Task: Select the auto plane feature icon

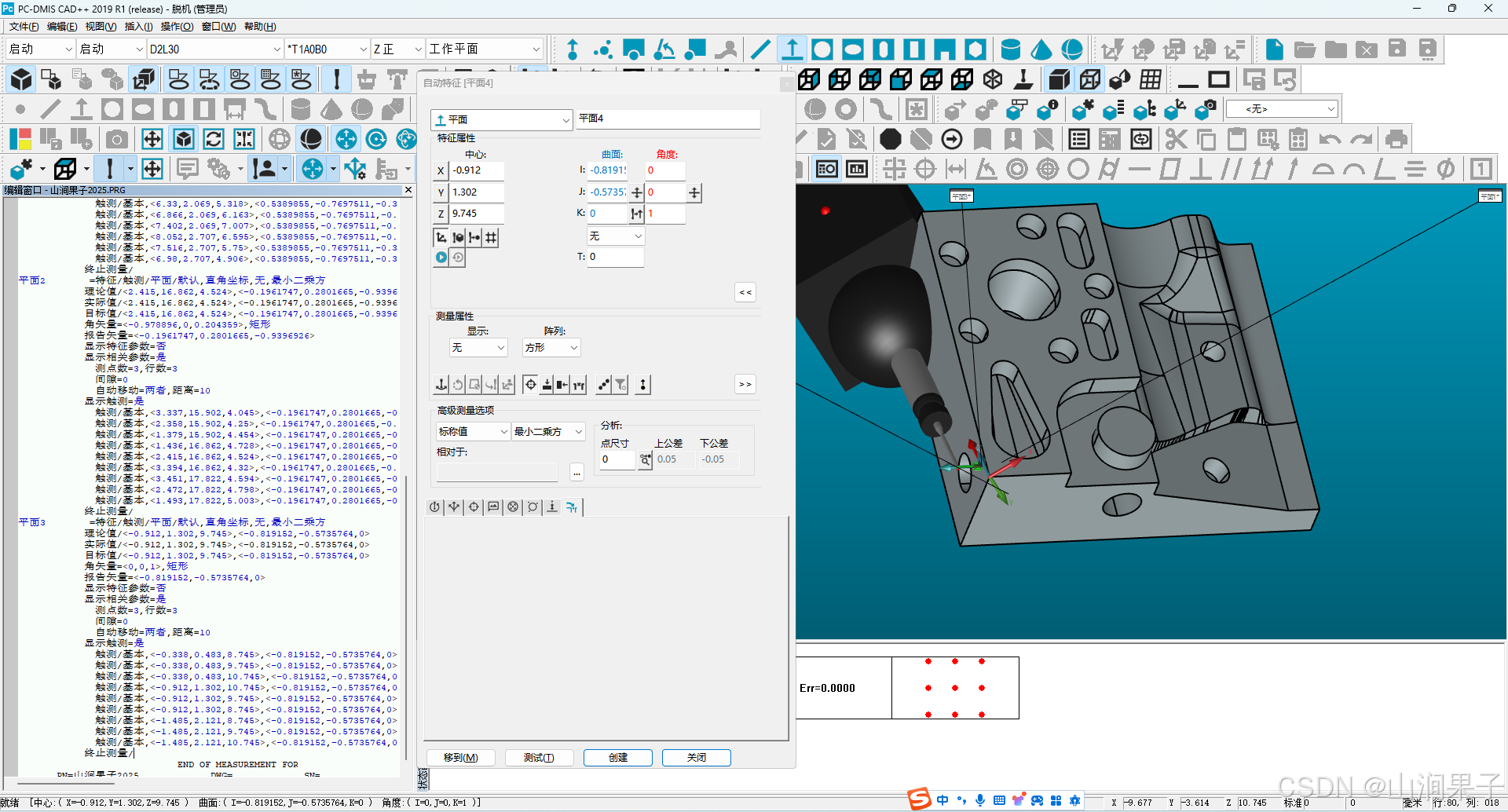Action: click(x=792, y=49)
